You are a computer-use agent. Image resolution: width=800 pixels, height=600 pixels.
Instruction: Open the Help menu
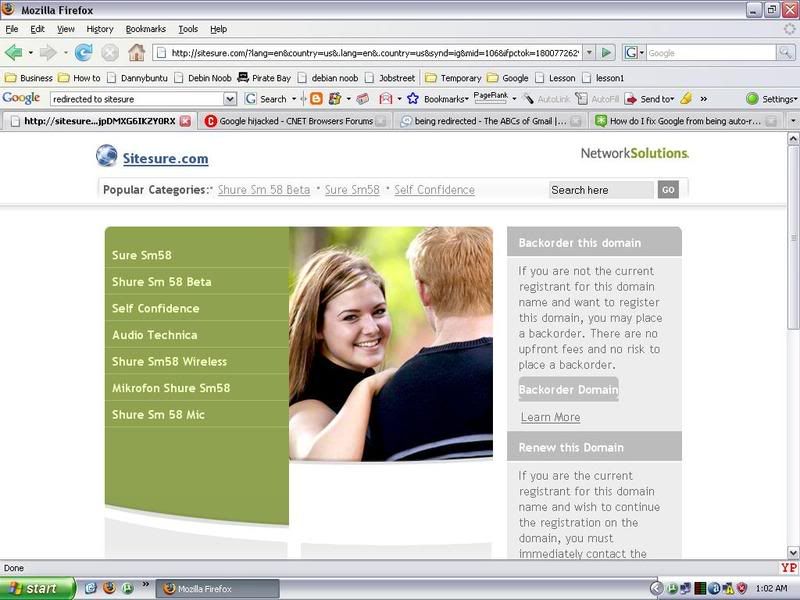click(x=218, y=29)
